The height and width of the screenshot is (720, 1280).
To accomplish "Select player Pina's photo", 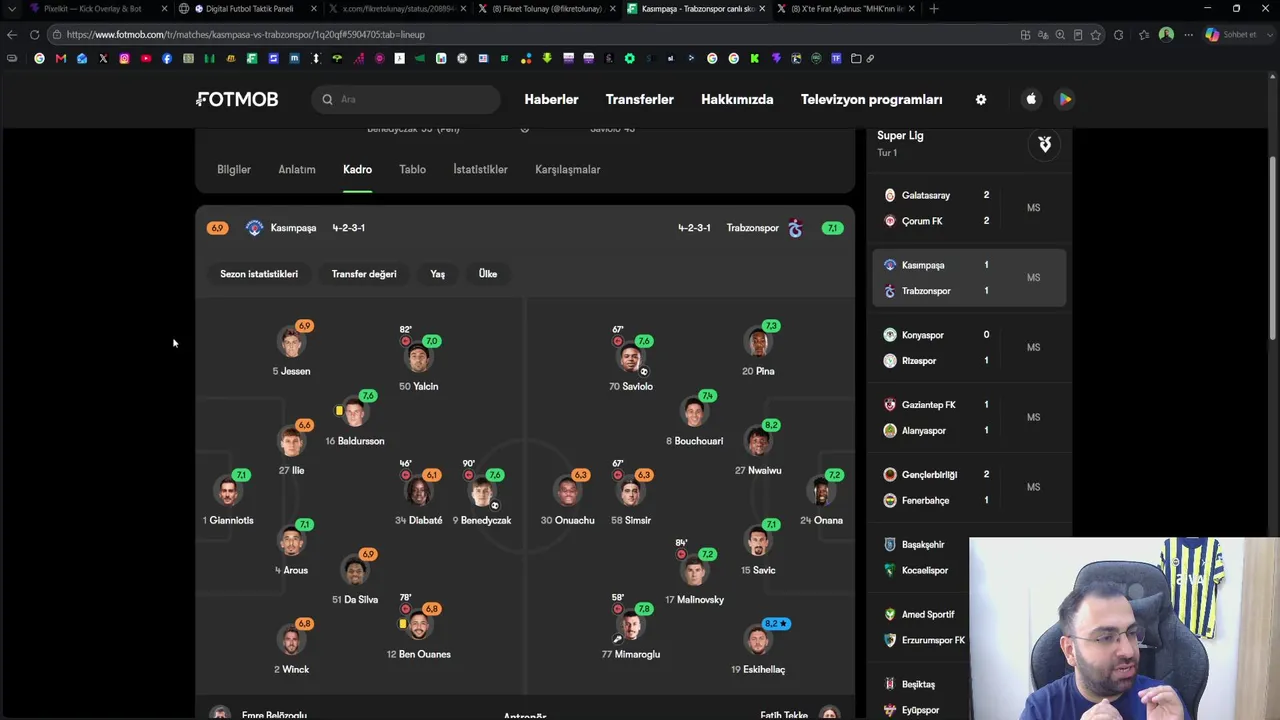I will point(758,343).
